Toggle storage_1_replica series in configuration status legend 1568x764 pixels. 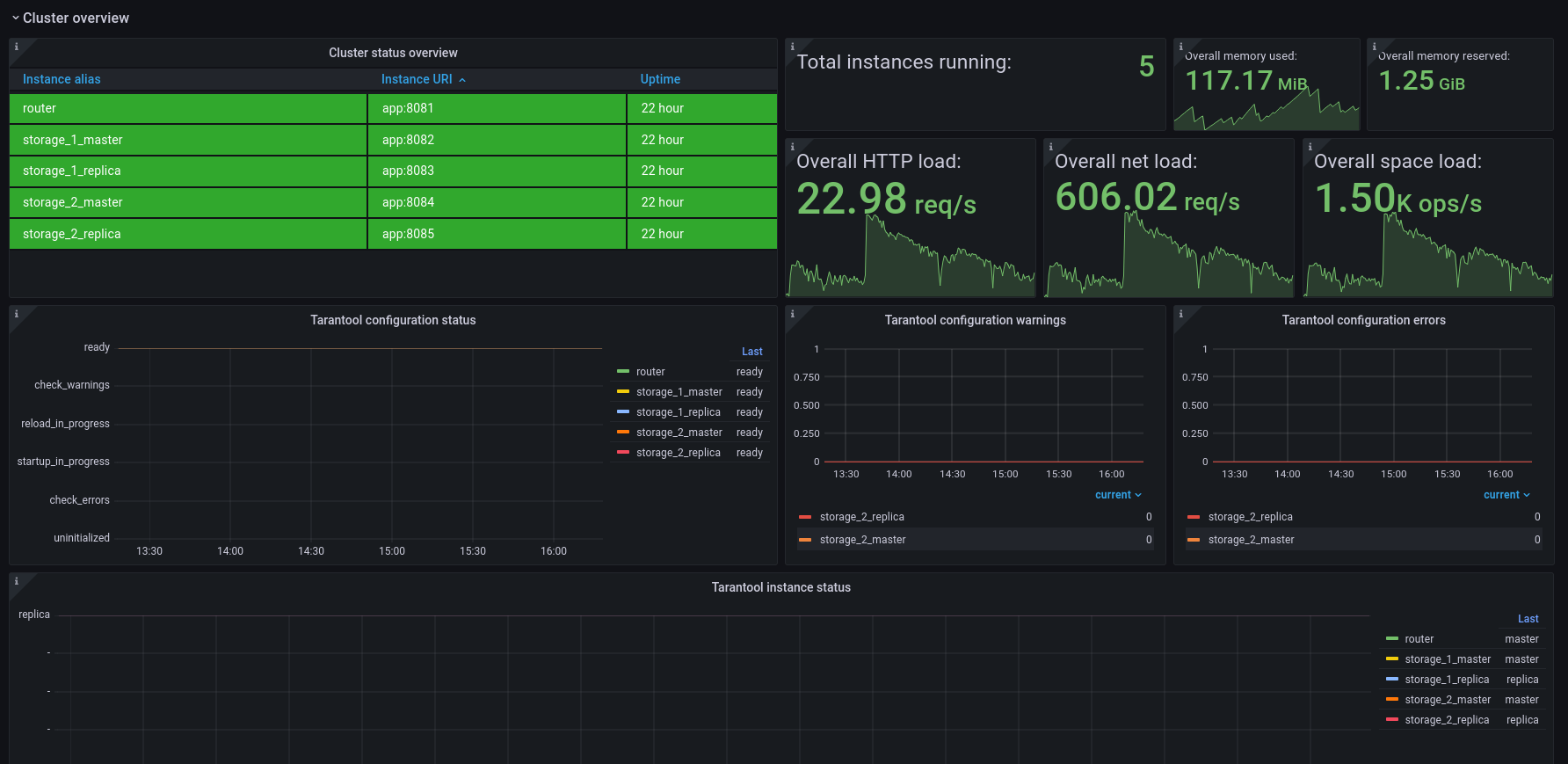679,412
